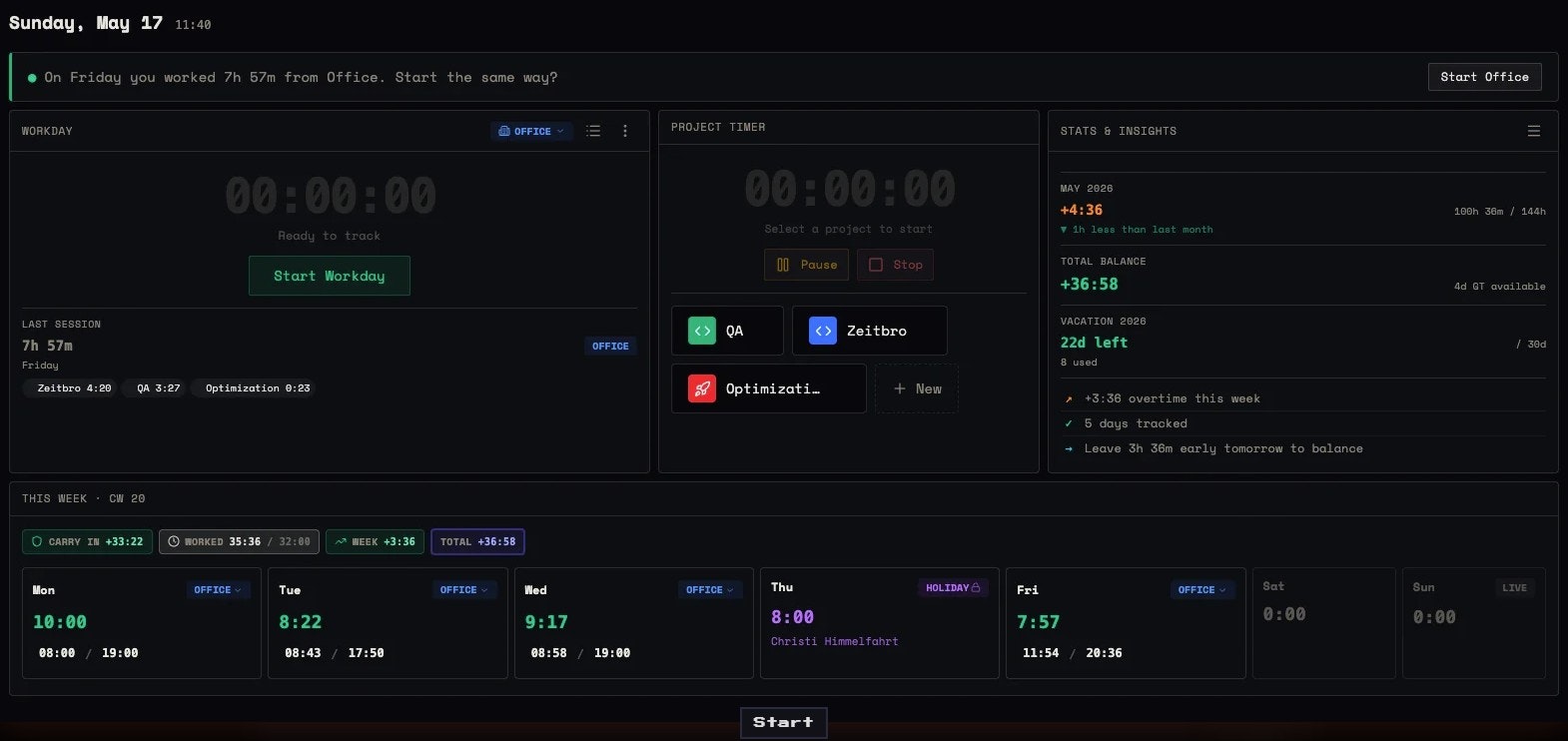
Task: Click Wednesday's 9:17 worked time
Action: pyautogui.click(x=546, y=622)
